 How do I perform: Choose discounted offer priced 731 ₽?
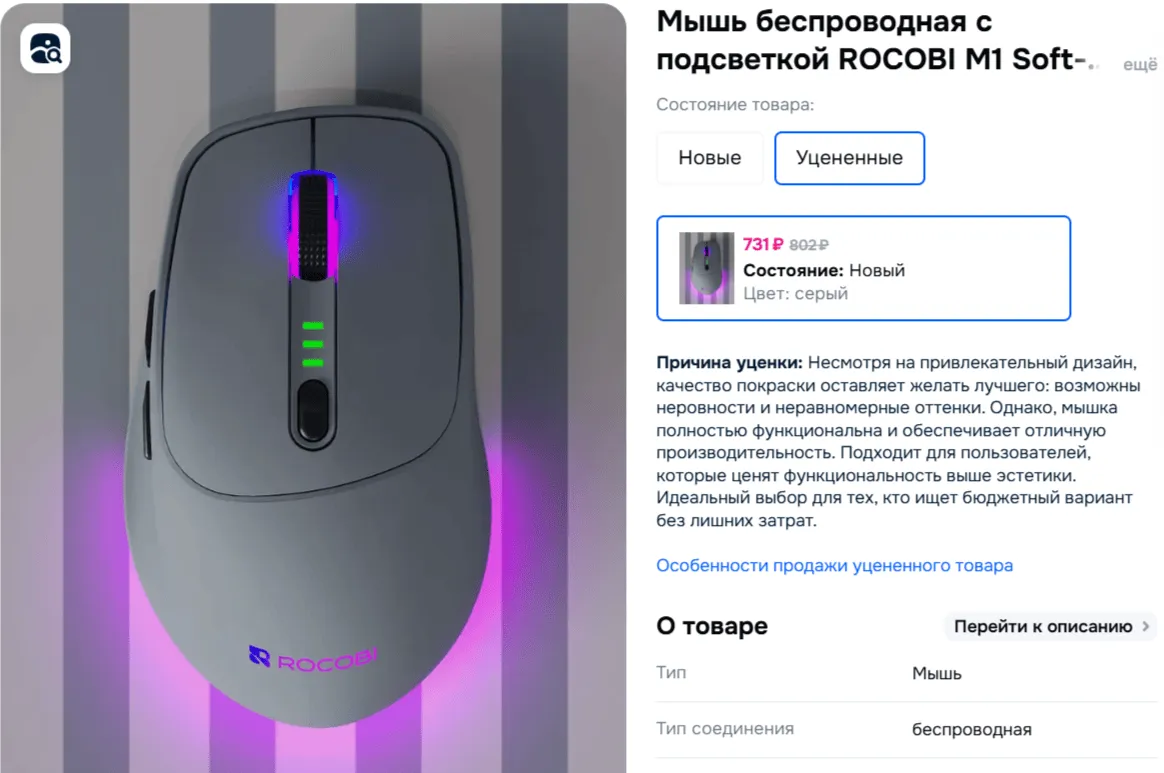(863, 268)
